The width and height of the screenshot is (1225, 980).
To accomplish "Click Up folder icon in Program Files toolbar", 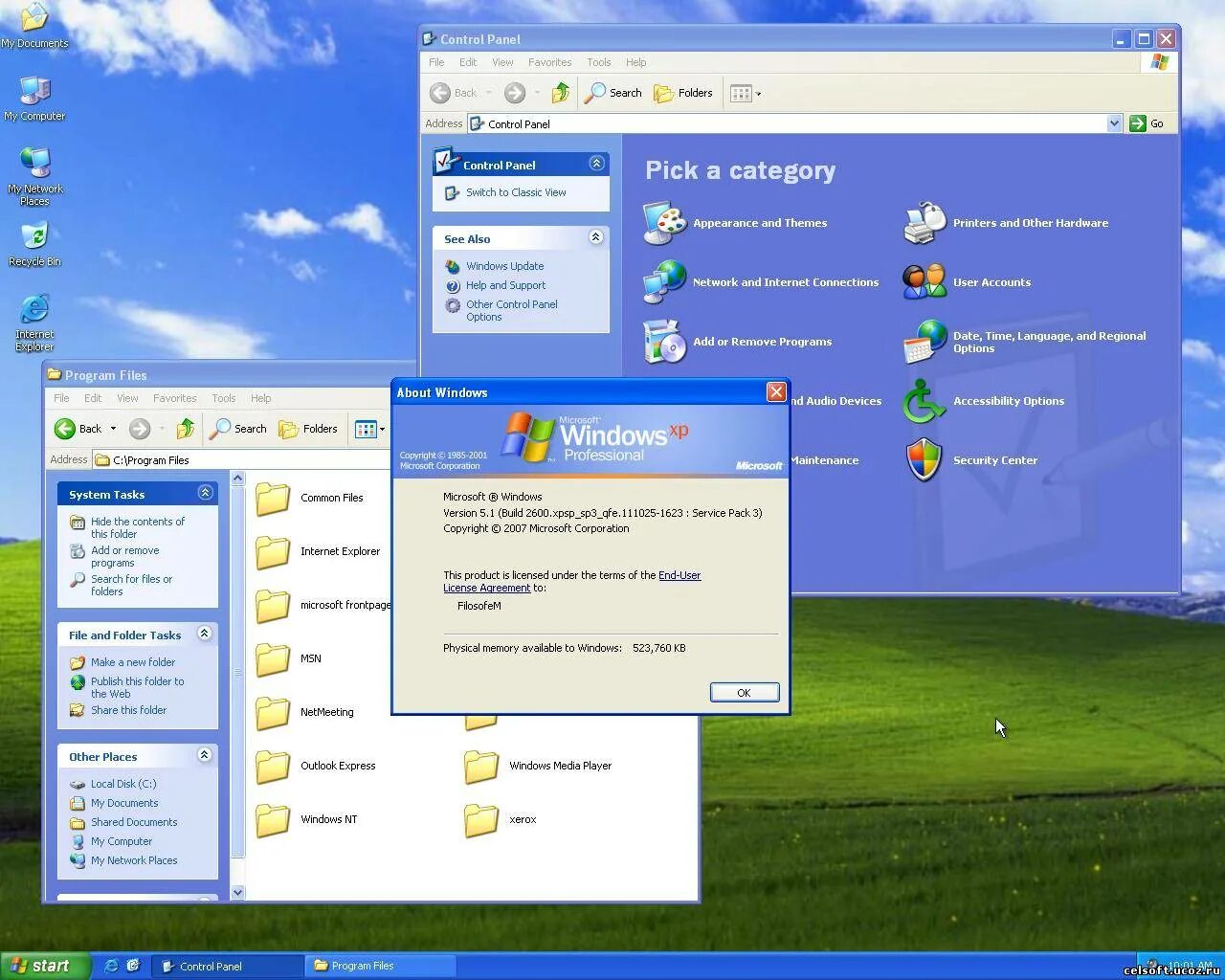I will point(186,429).
